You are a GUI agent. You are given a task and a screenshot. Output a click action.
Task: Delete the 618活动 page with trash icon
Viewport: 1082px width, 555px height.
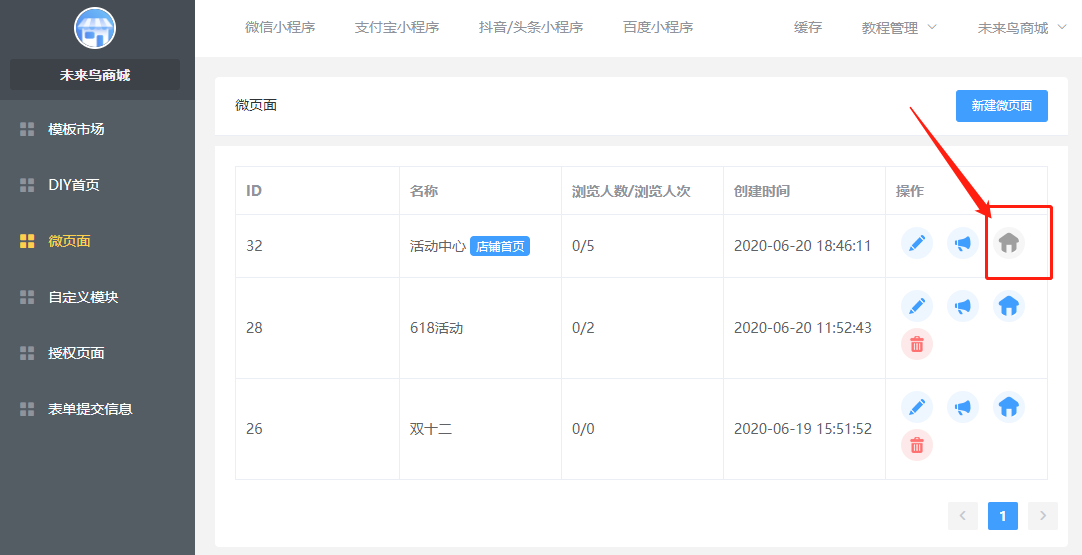tap(917, 344)
